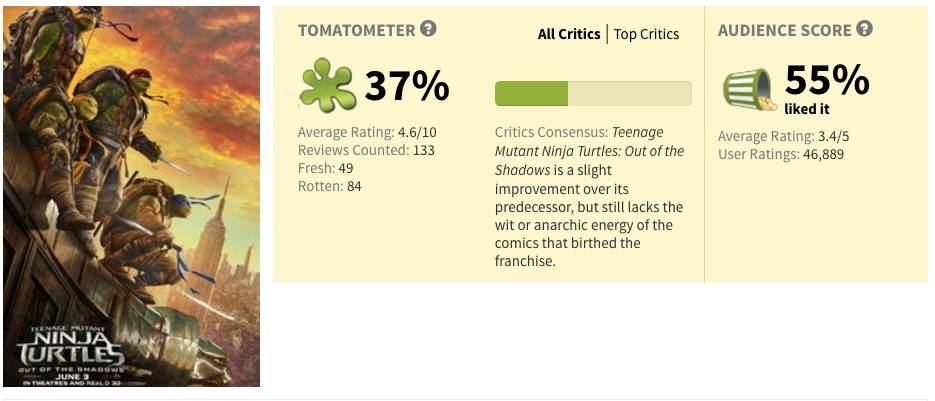Select the AUDIENCE SCORE heading text
The image size is (935, 401).
pos(784,30)
